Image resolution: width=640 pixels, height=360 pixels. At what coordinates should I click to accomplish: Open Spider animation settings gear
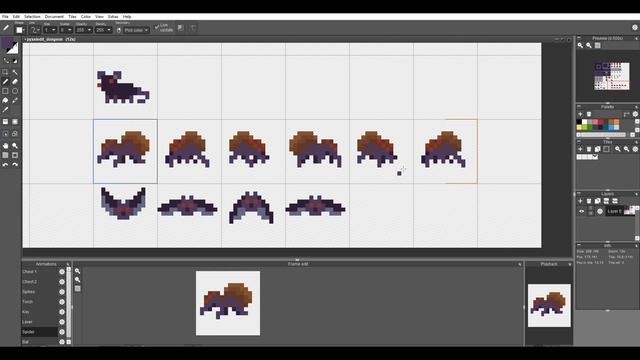[x=62, y=332]
